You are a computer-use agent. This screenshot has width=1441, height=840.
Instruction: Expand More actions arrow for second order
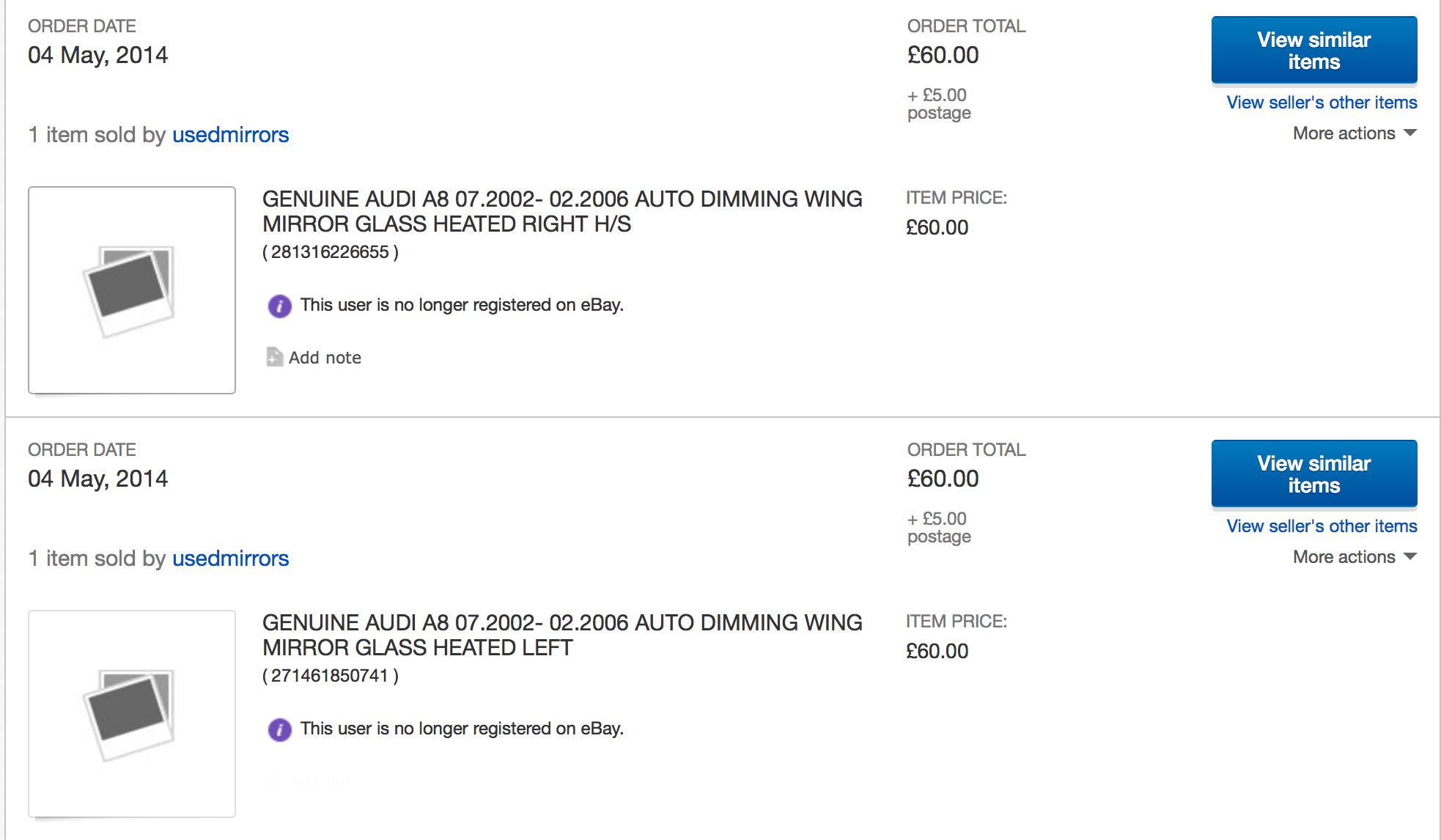click(x=1410, y=557)
